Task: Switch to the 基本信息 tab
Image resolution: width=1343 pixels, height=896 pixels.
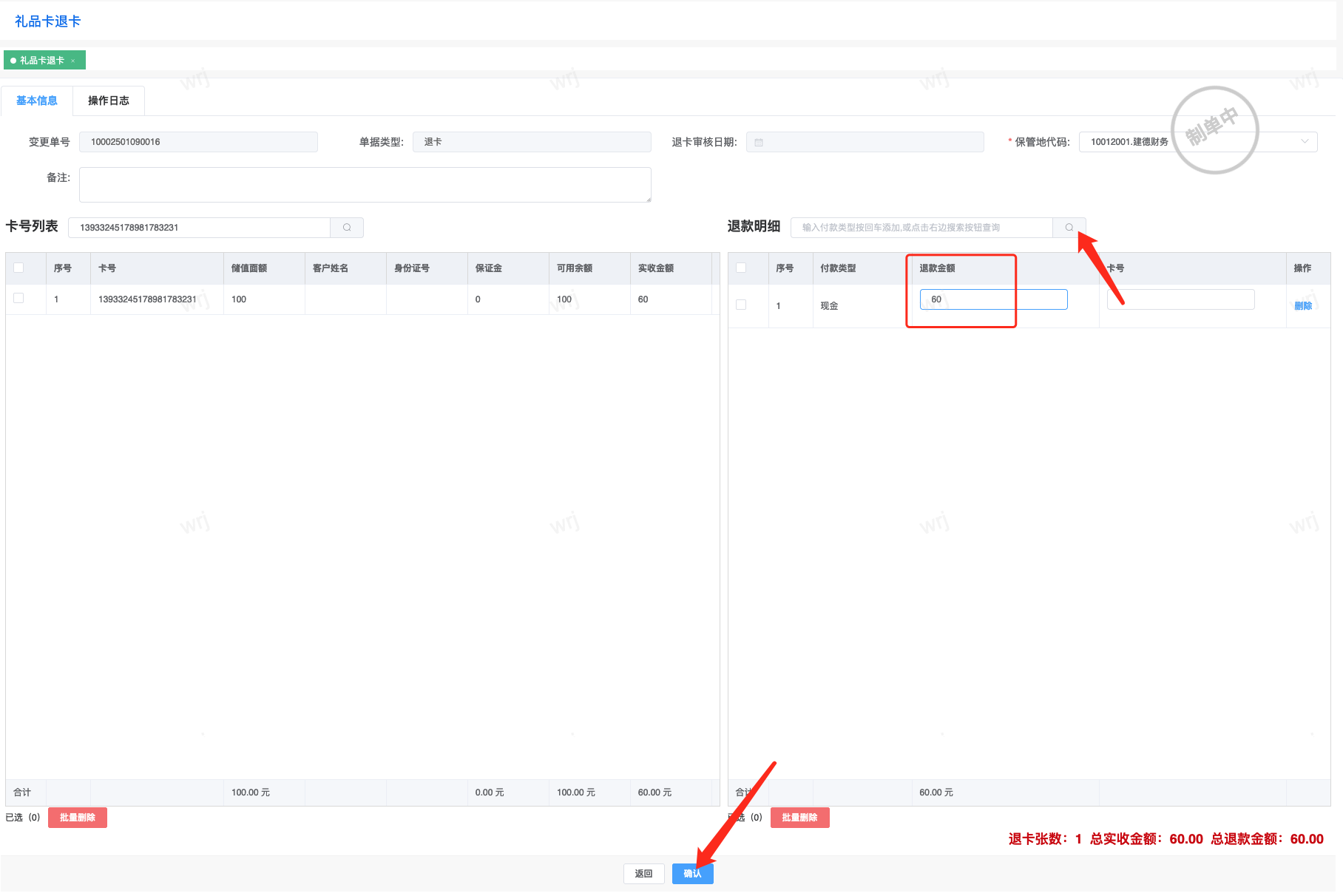Action: (x=37, y=101)
